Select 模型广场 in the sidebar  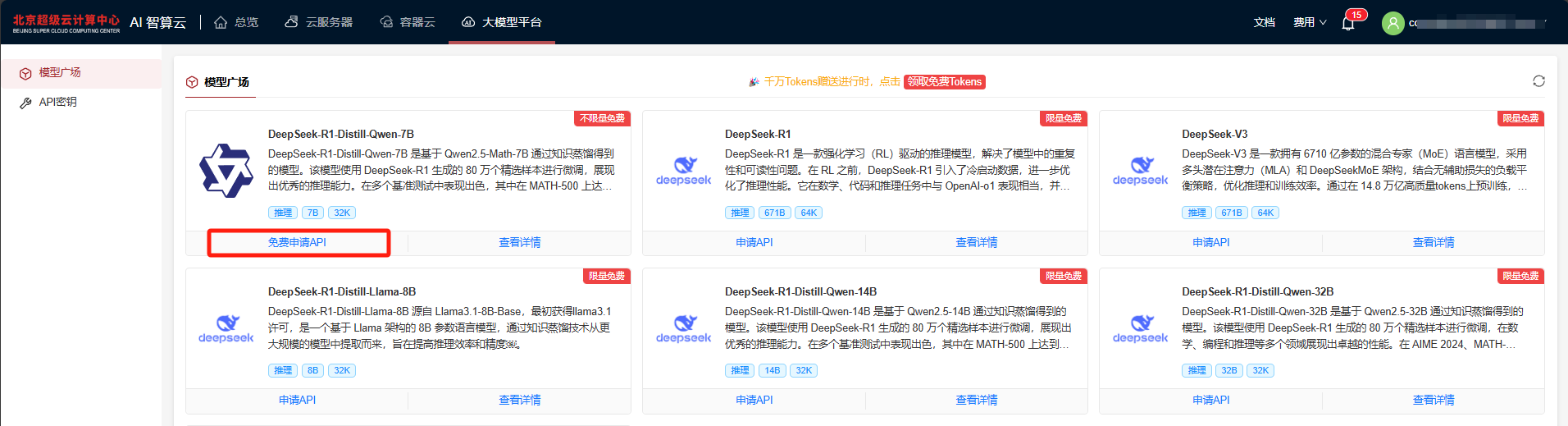click(x=80, y=73)
